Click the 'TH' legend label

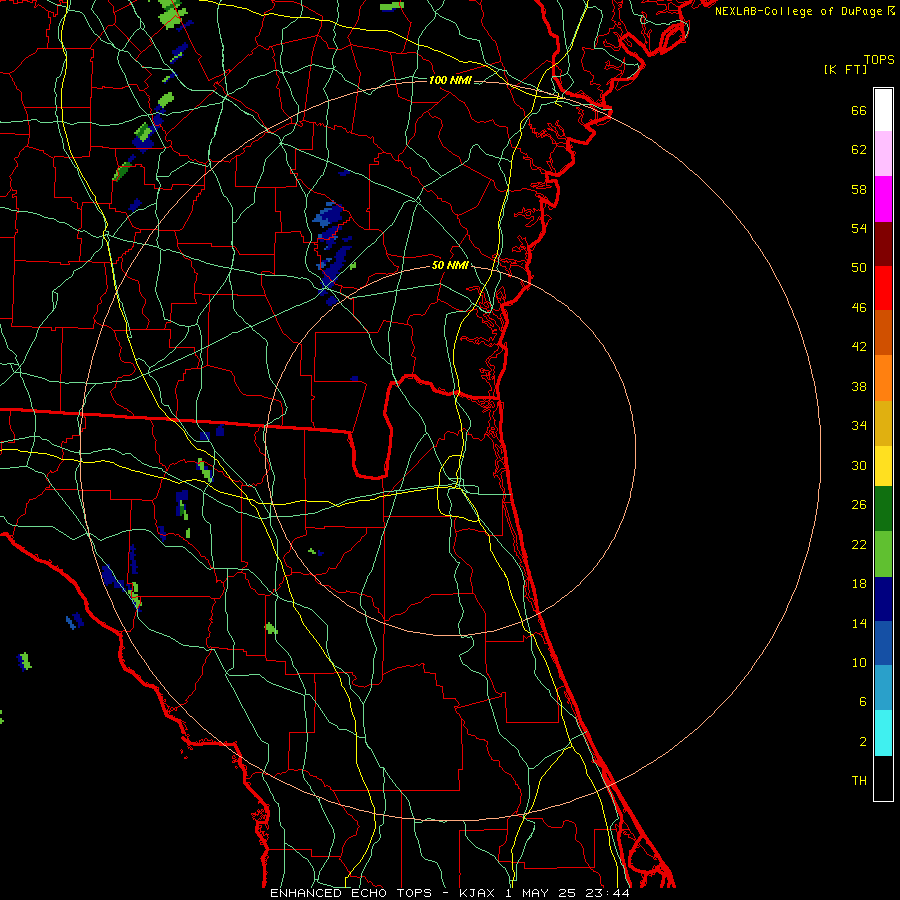(x=859, y=781)
